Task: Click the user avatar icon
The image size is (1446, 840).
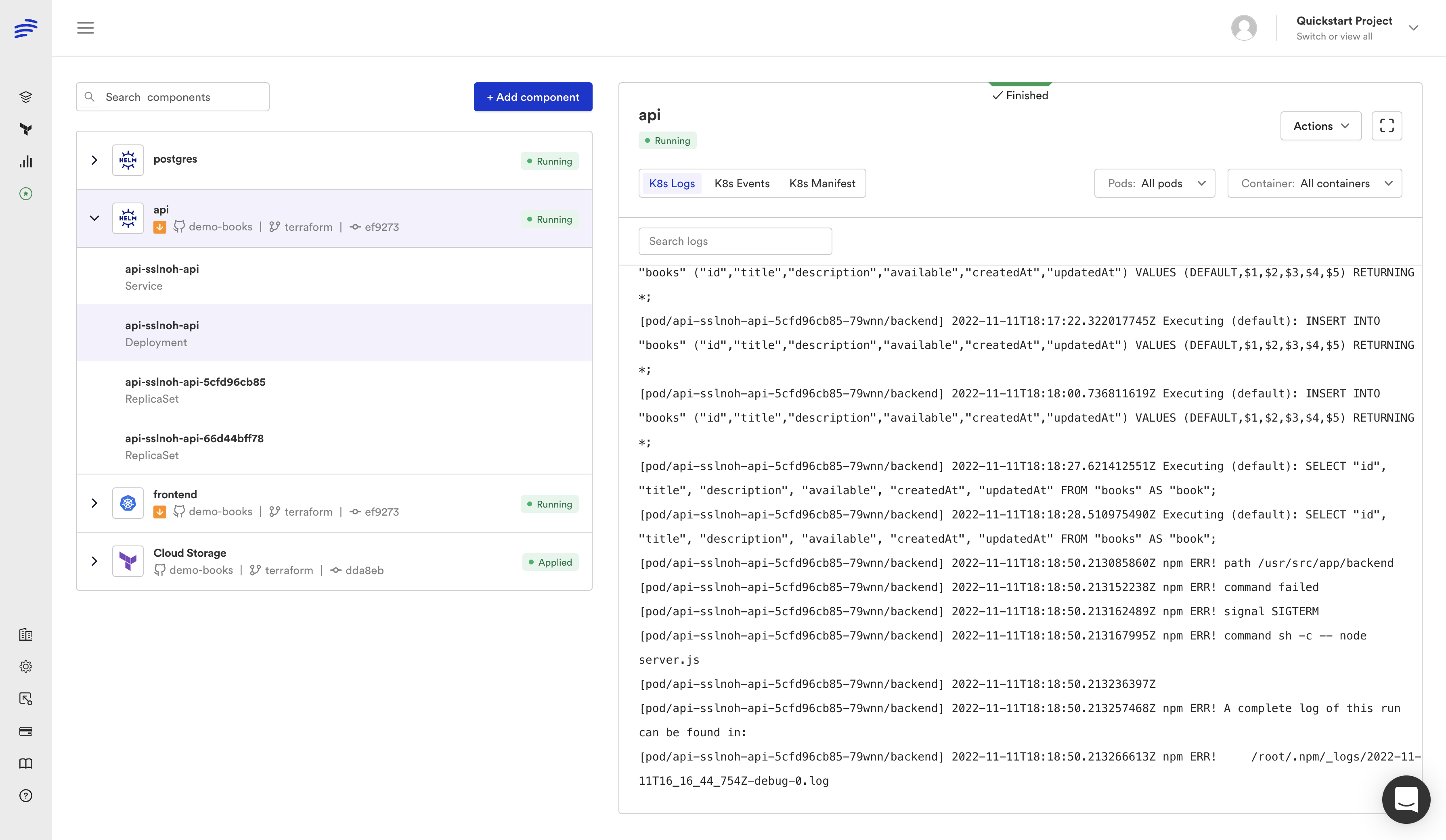Action: [x=1243, y=27]
